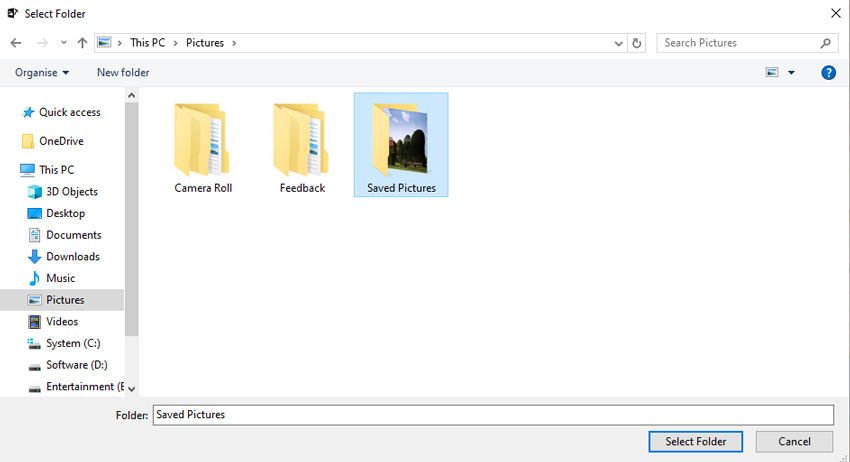
Task: Click the Pictures icon in the sidebar
Action: (x=34, y=300)
